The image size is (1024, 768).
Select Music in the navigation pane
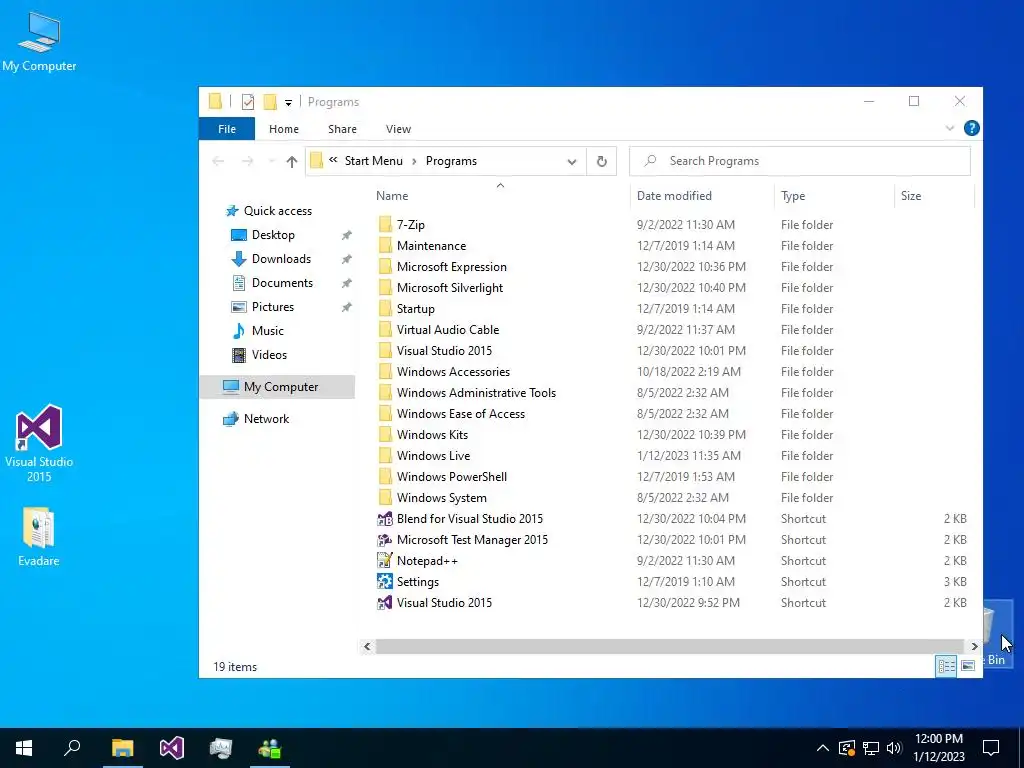tap(267, 331)
